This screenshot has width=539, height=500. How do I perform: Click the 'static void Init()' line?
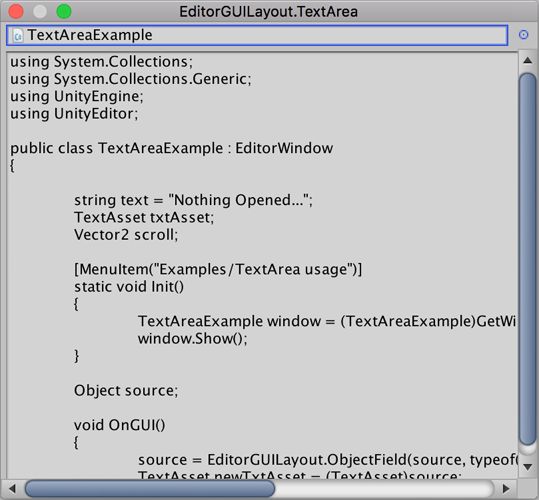click(129, 287)
